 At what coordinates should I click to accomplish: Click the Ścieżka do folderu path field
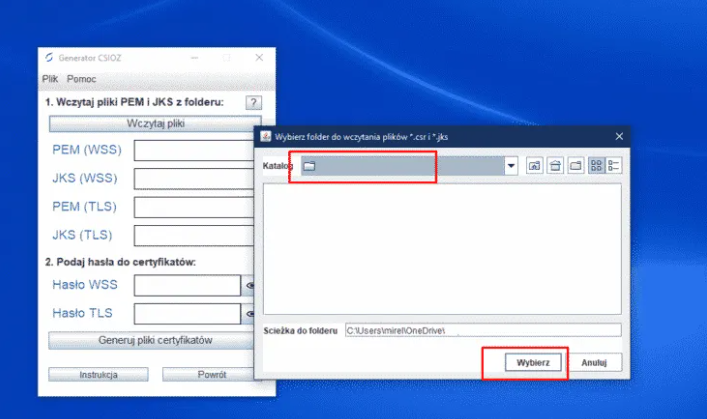(x=482, y=329)
